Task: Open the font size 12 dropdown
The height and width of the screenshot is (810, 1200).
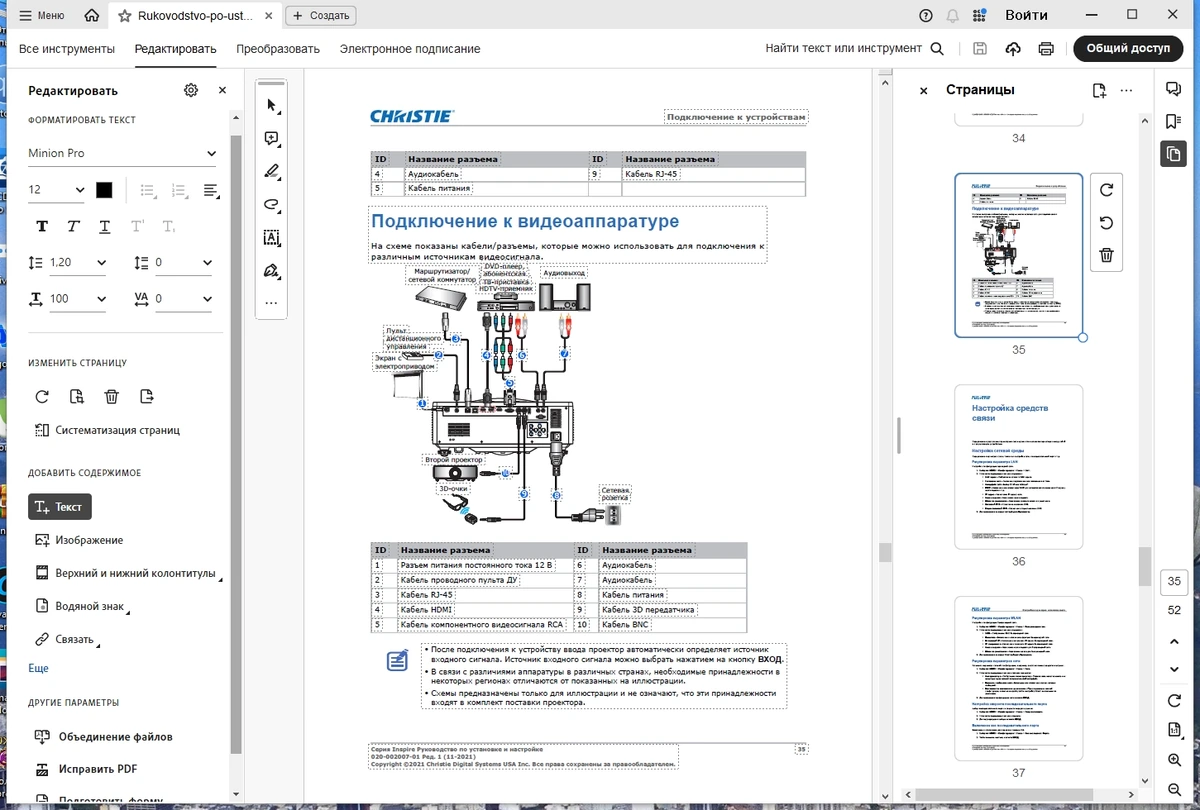Action: (56, 190)
